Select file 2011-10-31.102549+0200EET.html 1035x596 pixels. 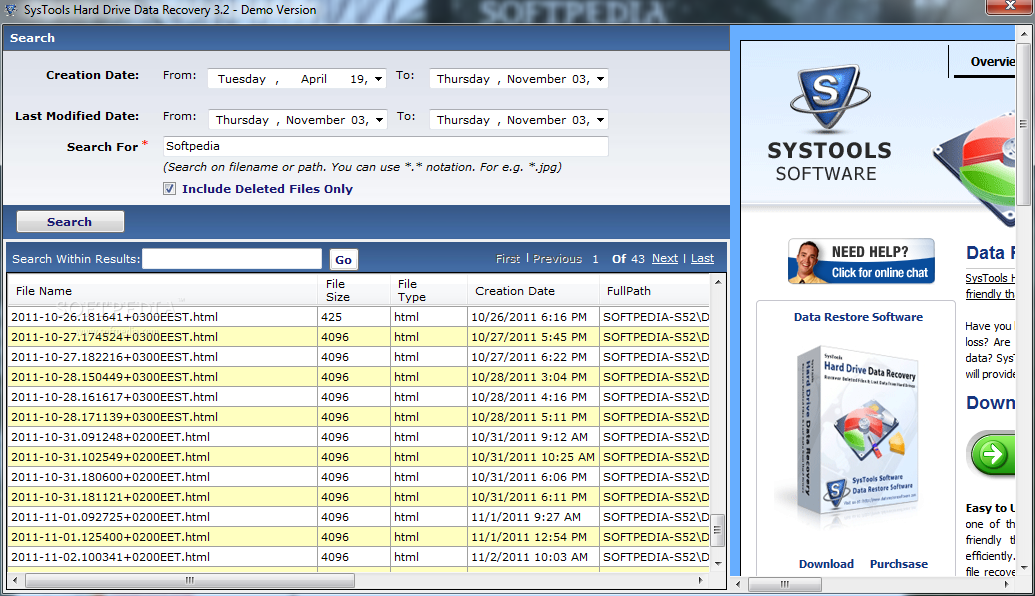[x=110, y=457]
